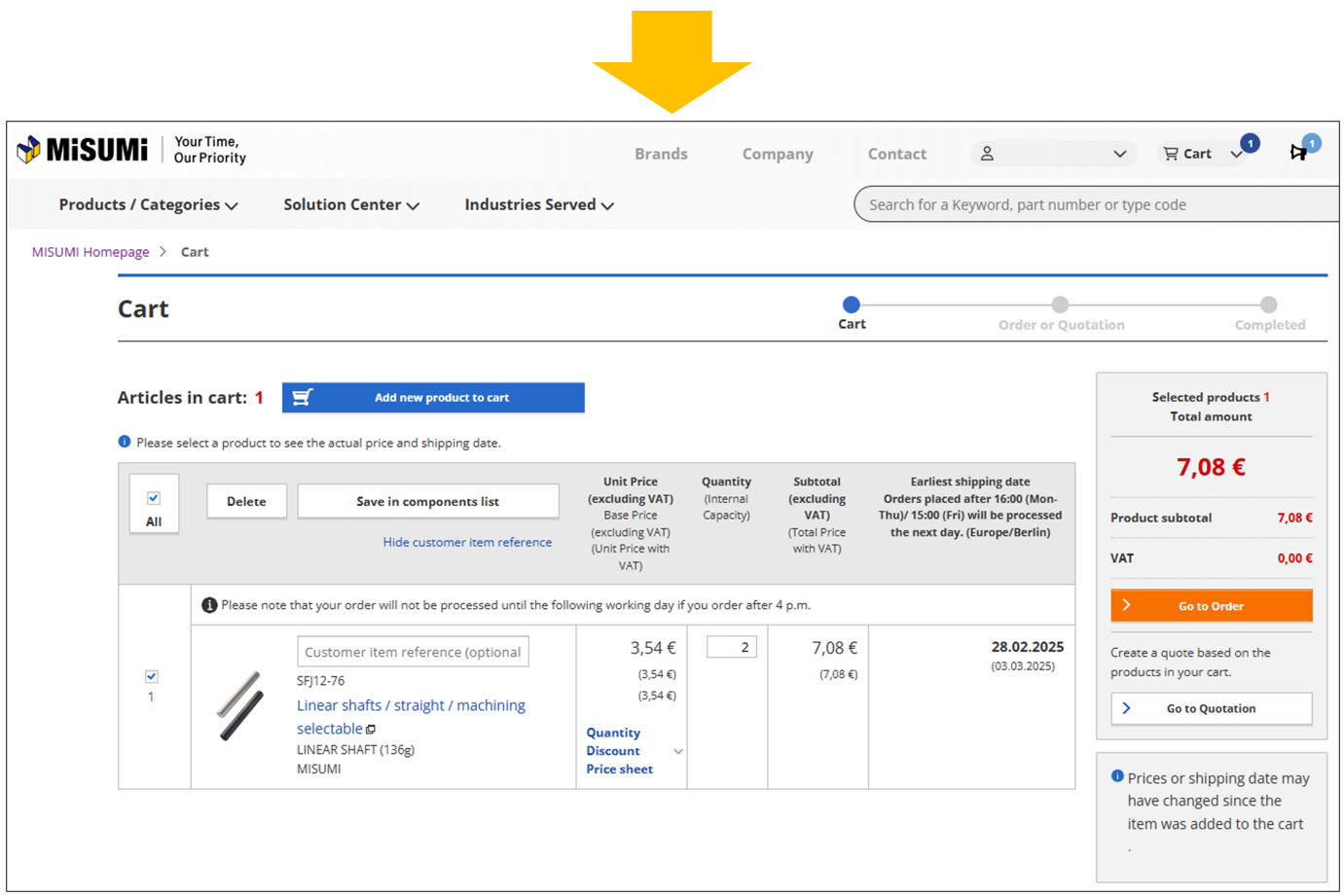Expand the Quantity Discount chevron

(x=678, y=751)
